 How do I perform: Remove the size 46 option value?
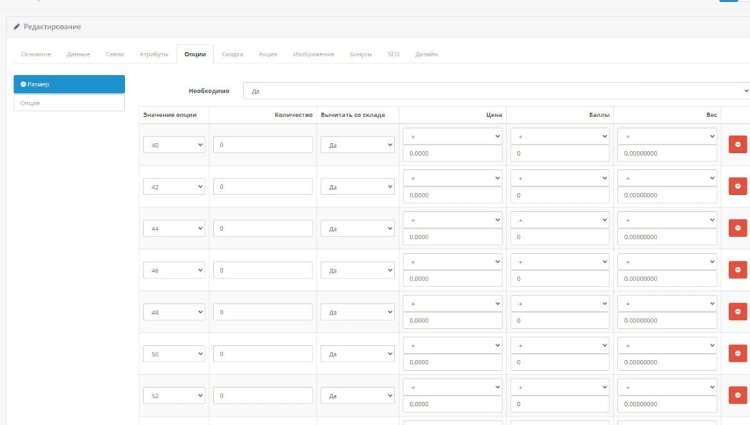coord(738,270)
